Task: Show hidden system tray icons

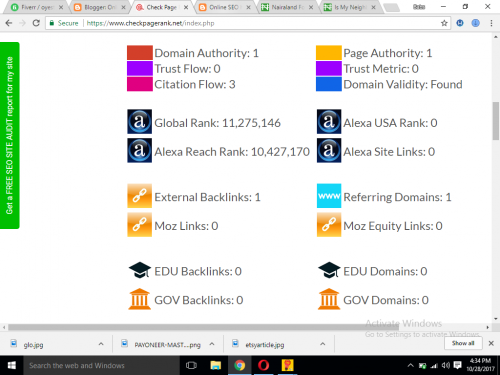Action: pos(410,366)
